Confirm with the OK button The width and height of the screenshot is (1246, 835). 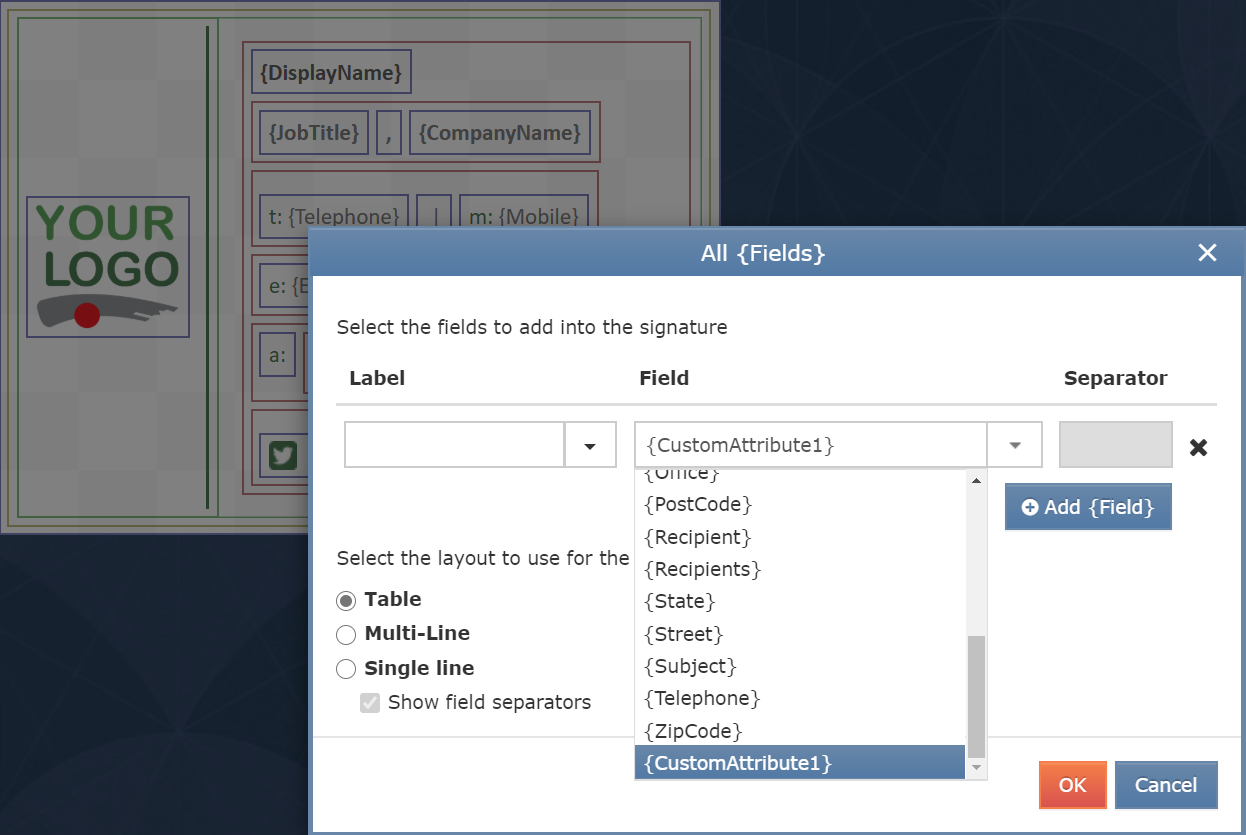pos(1072,785)
